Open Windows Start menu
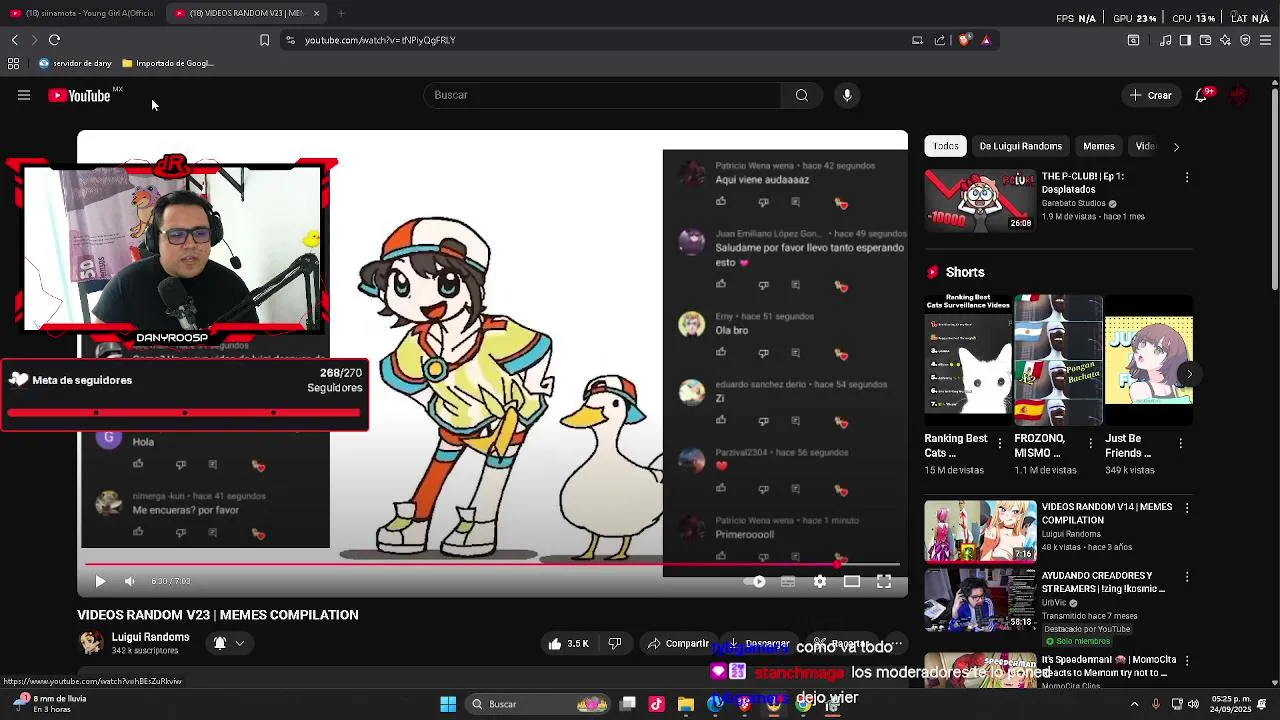The height and width of the screenshot is (720, 1280). pos(448,704)
